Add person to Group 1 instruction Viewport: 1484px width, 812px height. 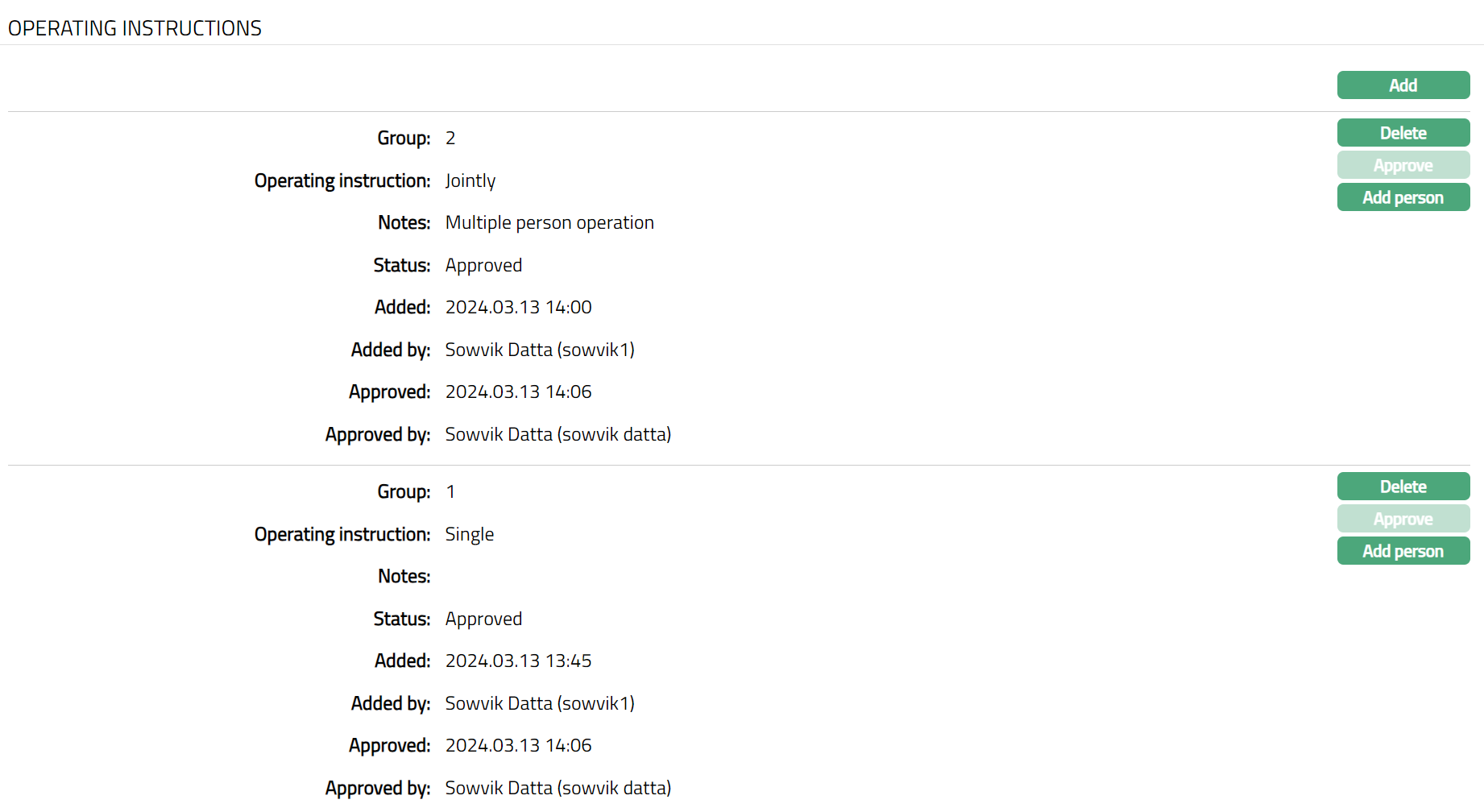coord(1403,551)
